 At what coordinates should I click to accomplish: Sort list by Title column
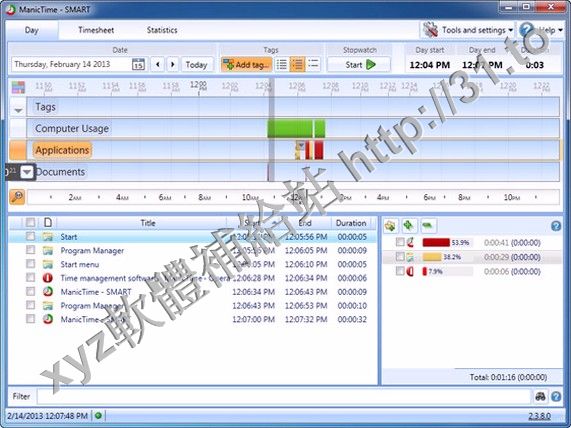pyautogui.click(x=148, y=223)
